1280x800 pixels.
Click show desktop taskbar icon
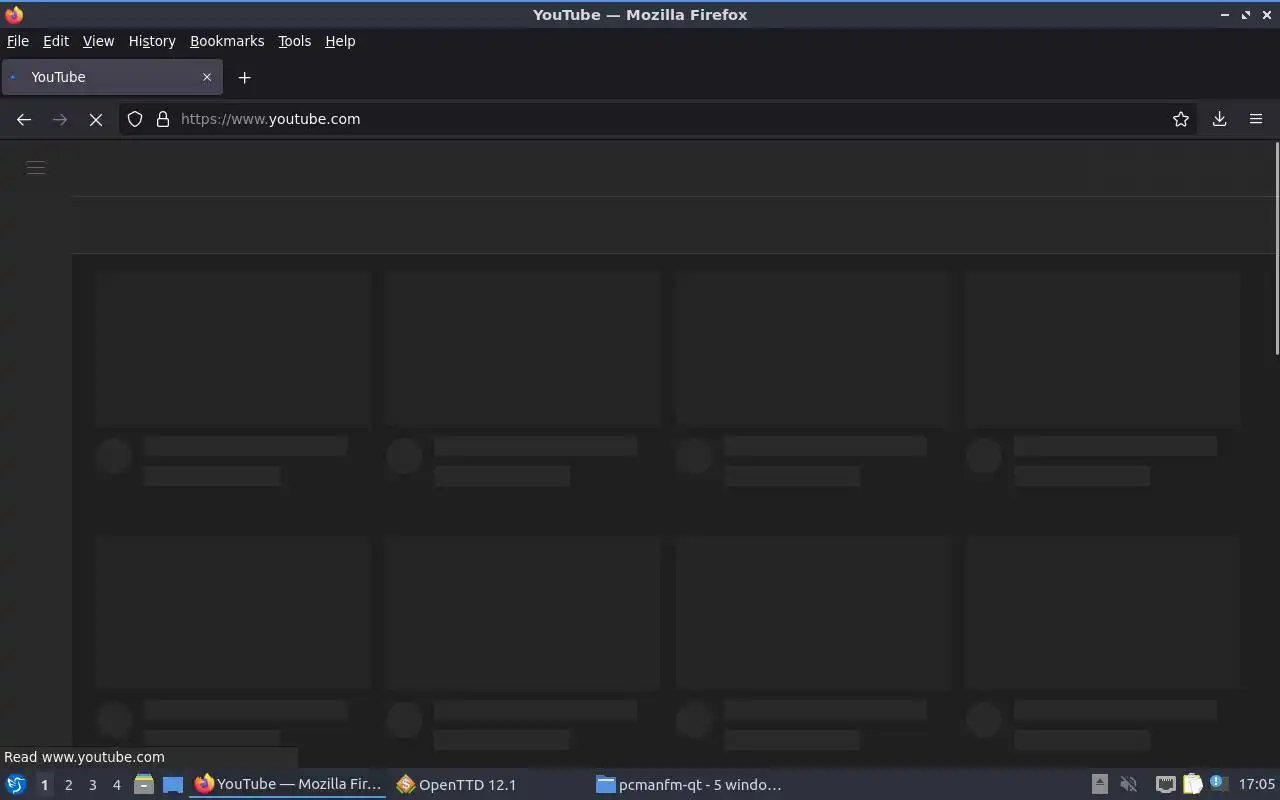173,785
